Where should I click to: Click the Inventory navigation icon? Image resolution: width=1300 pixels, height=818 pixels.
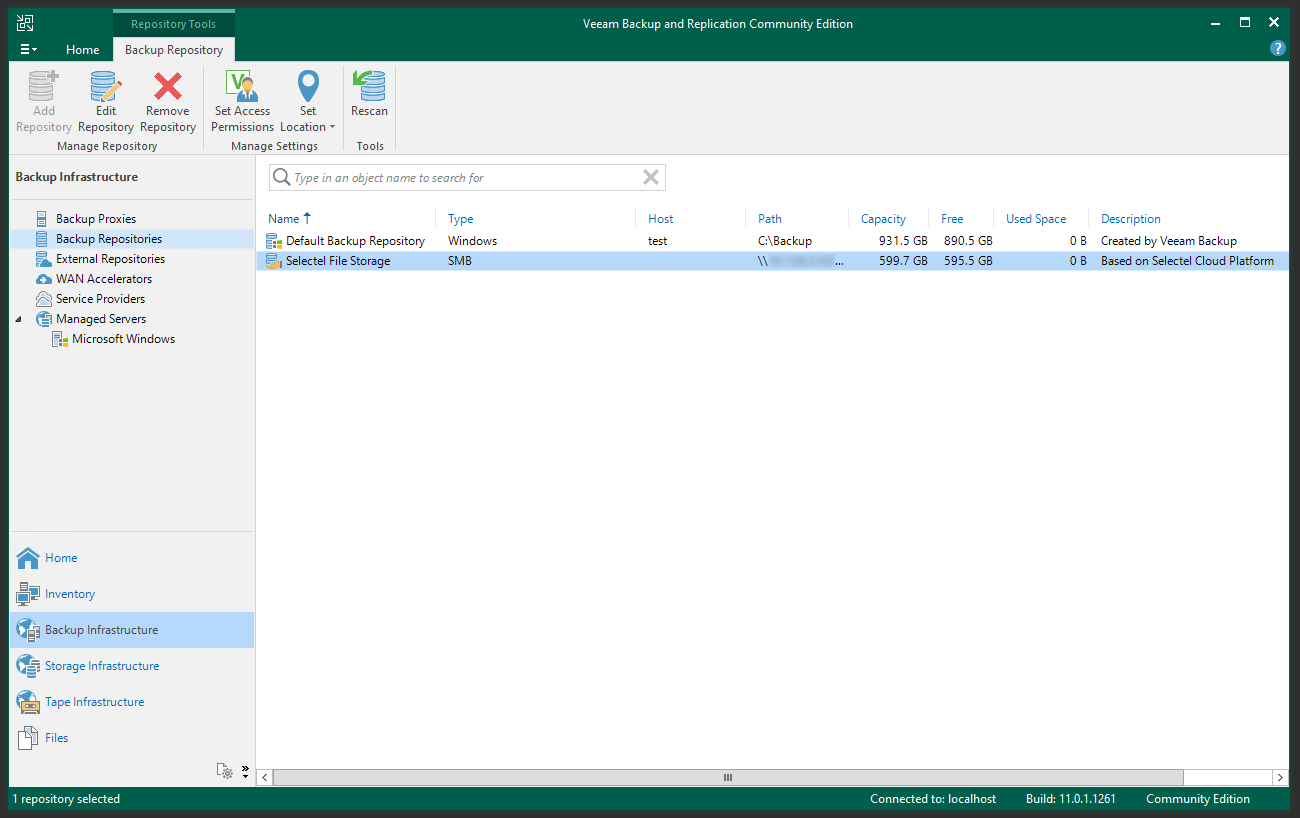point(28,594)
